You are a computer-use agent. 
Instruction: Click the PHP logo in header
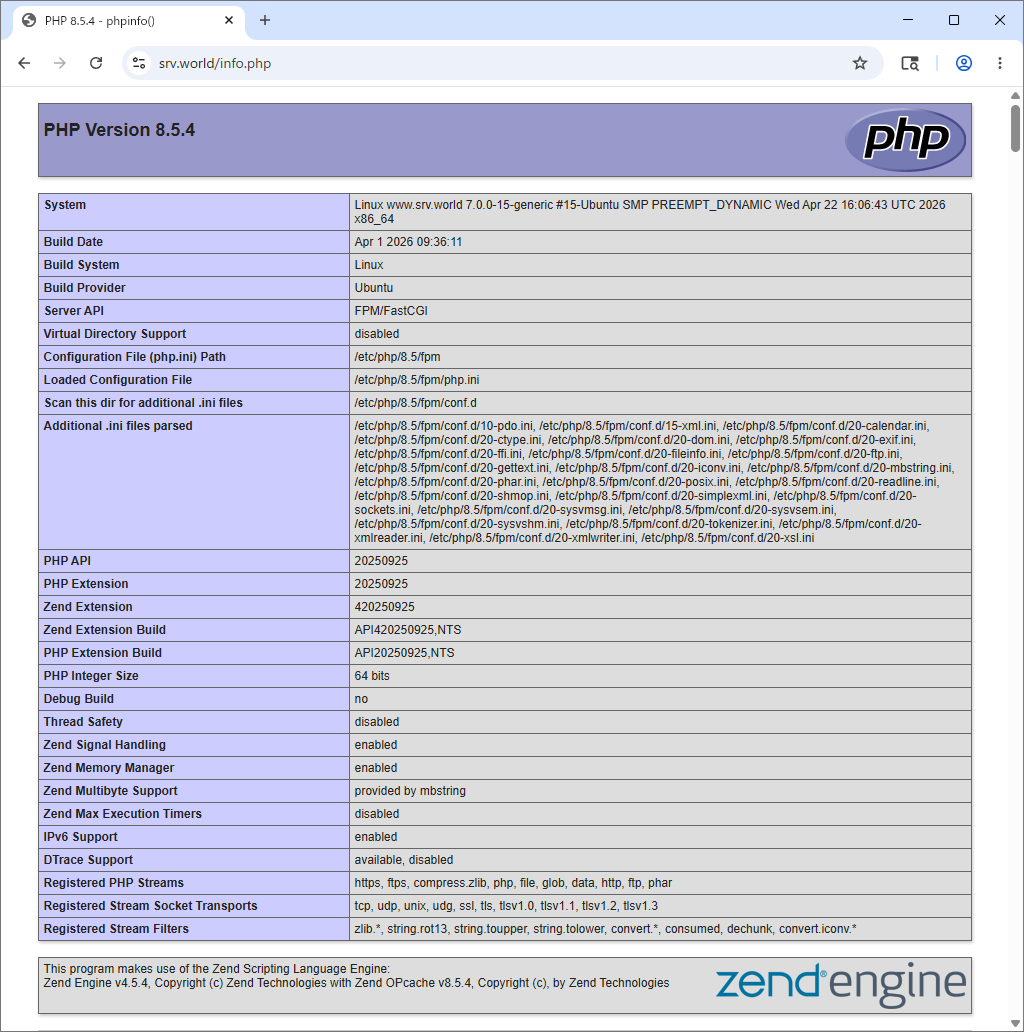[x=906, y=140]
